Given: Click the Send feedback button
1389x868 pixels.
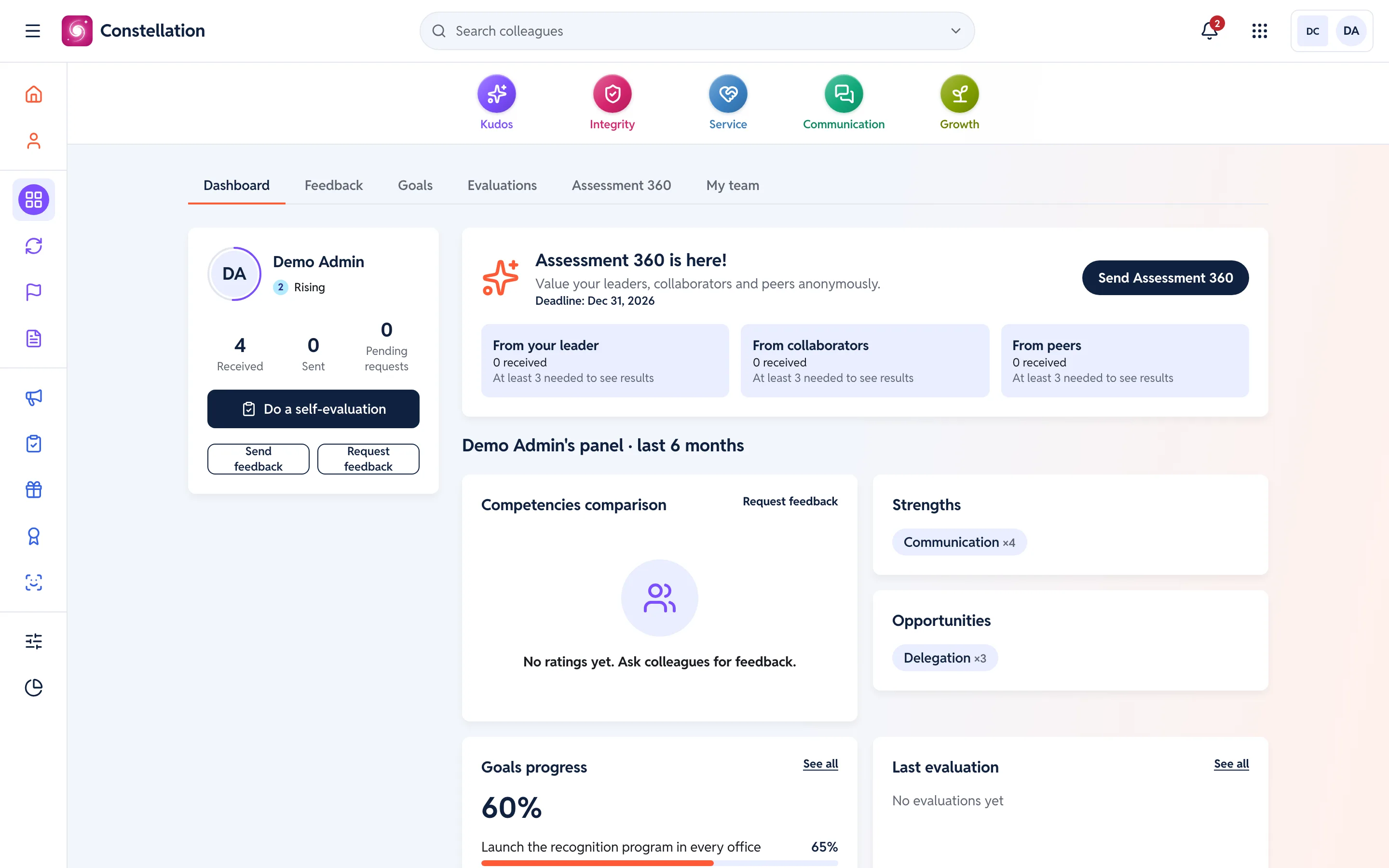Looking at the screenshot, I should (259, 459).
